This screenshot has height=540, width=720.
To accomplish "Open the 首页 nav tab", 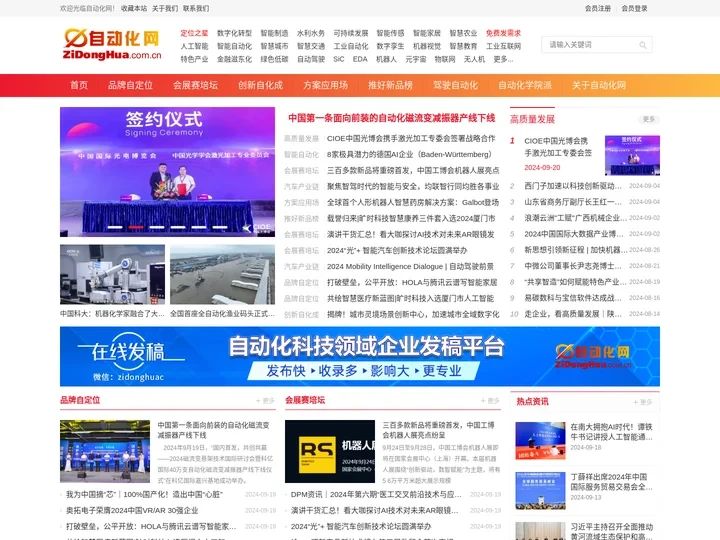I will coord(79,85).
